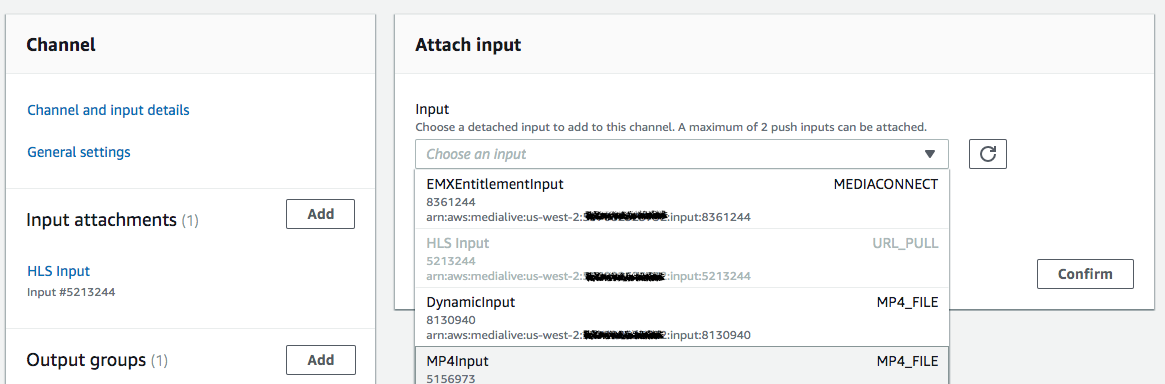Select the DynamicInput MP4_FILE option
1165x384 pixels.
point(682,317)
